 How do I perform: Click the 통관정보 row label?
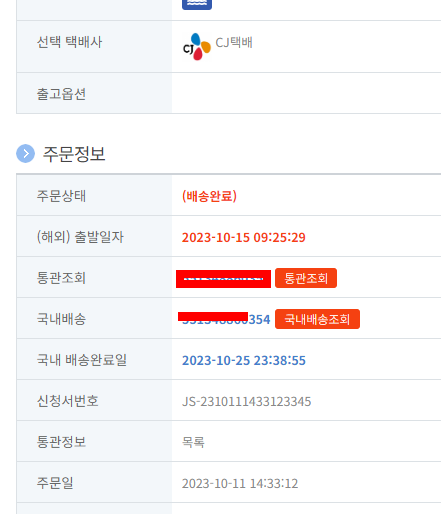point(61,442)
